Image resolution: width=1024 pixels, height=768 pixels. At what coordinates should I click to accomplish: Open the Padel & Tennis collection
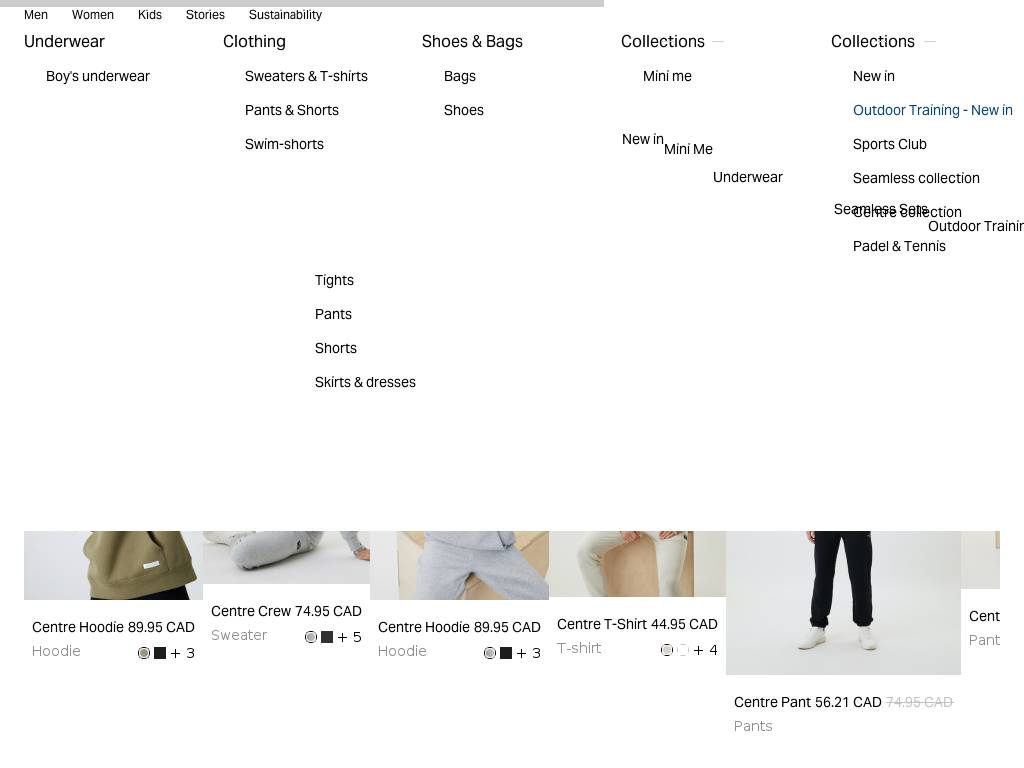pyautogui.click(x=899, y=246)
